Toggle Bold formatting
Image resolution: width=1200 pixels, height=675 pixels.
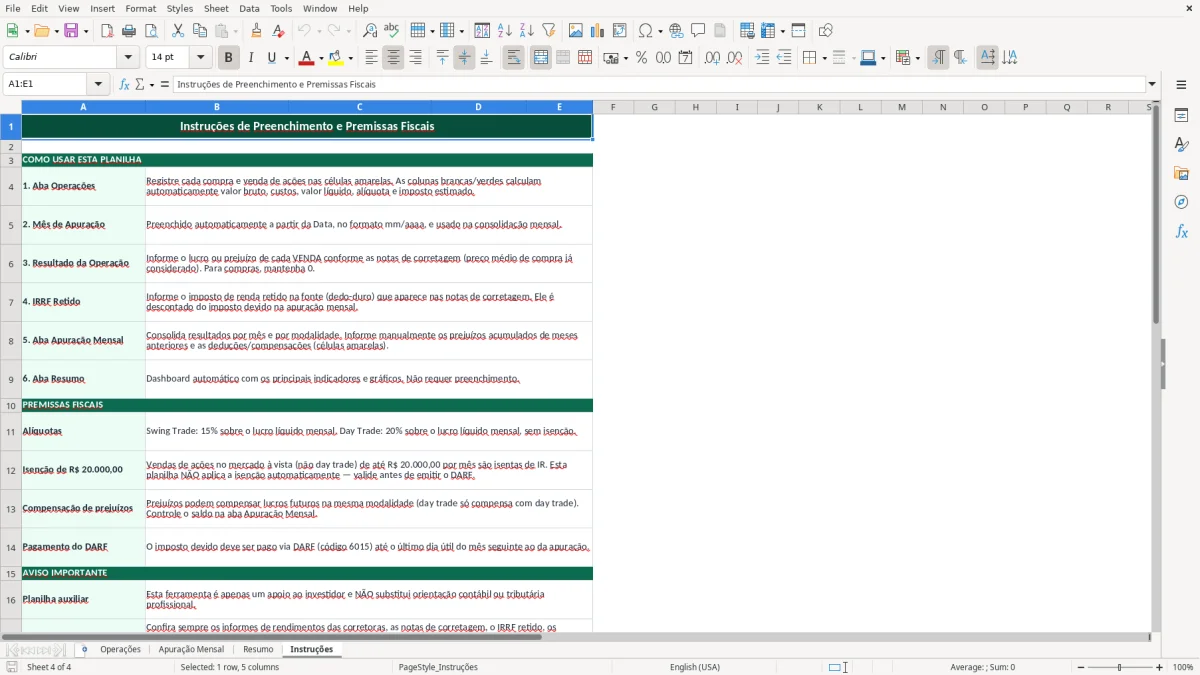[x=228, y=58]
